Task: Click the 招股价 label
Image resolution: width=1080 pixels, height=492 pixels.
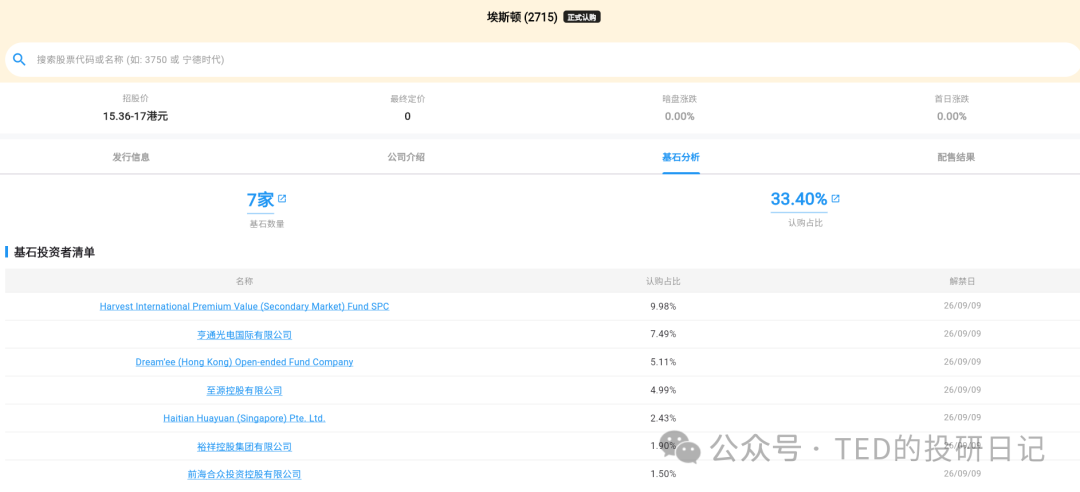Action: click(x=136, y=99)
